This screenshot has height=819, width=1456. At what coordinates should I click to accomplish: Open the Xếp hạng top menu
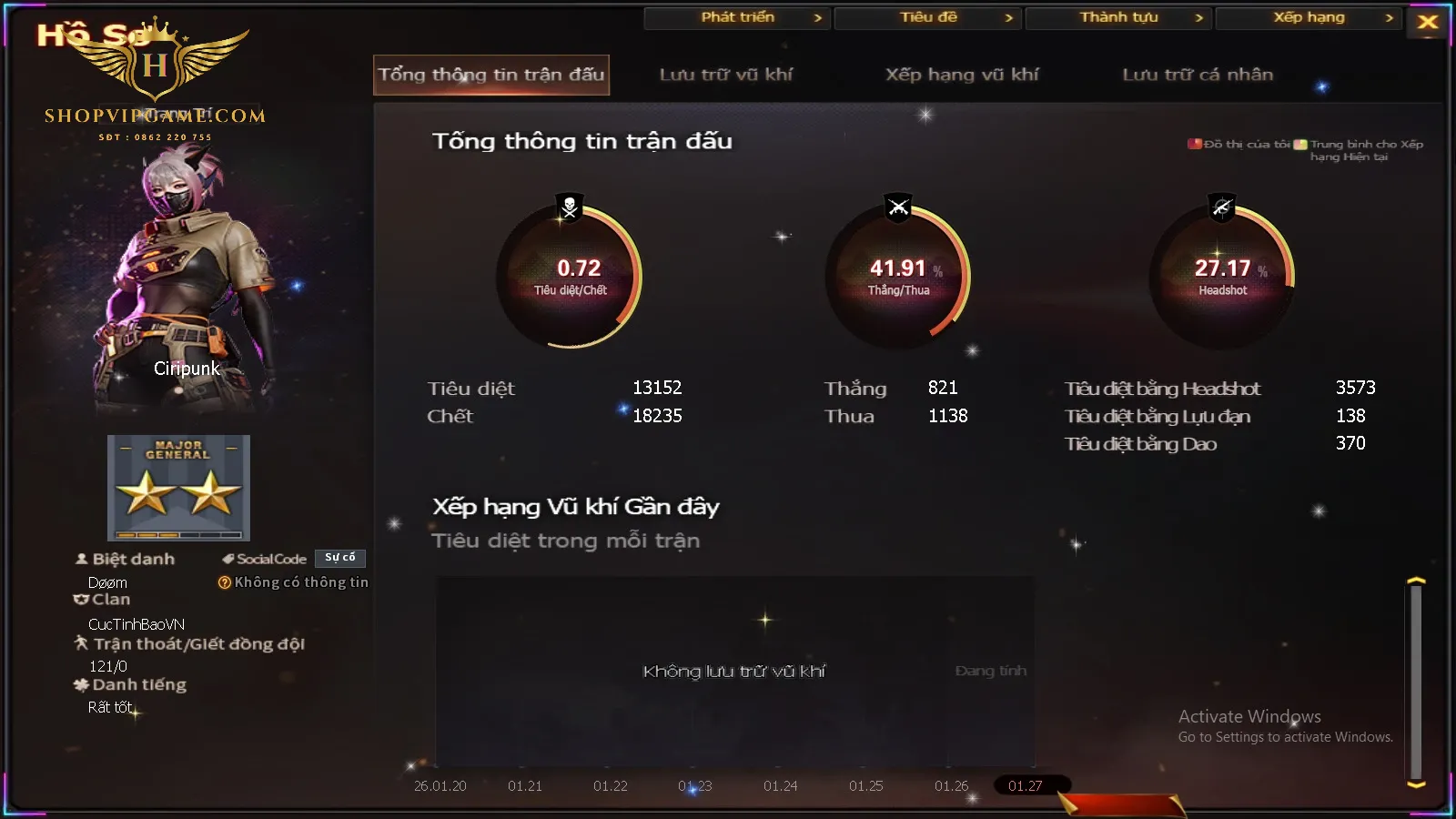click(x=1309, y=18)
